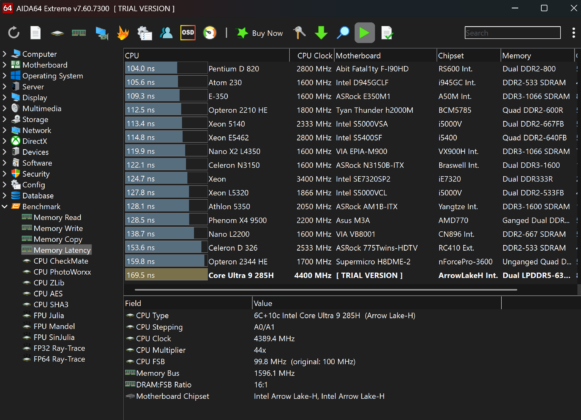The image size is (581, 420).
Task: Launch the disk benchmark toolbar icon
Action: coord(57,33)
